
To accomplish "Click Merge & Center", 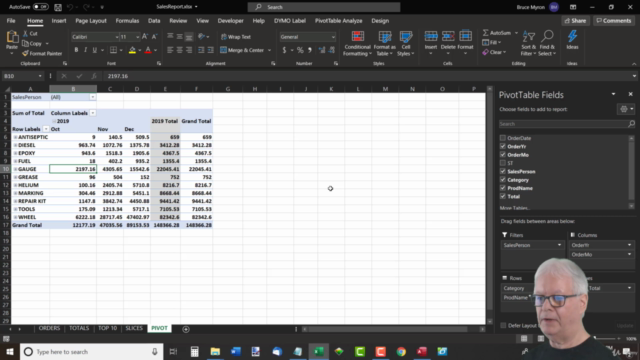I will pyautogui.click(x=242, y=50).
